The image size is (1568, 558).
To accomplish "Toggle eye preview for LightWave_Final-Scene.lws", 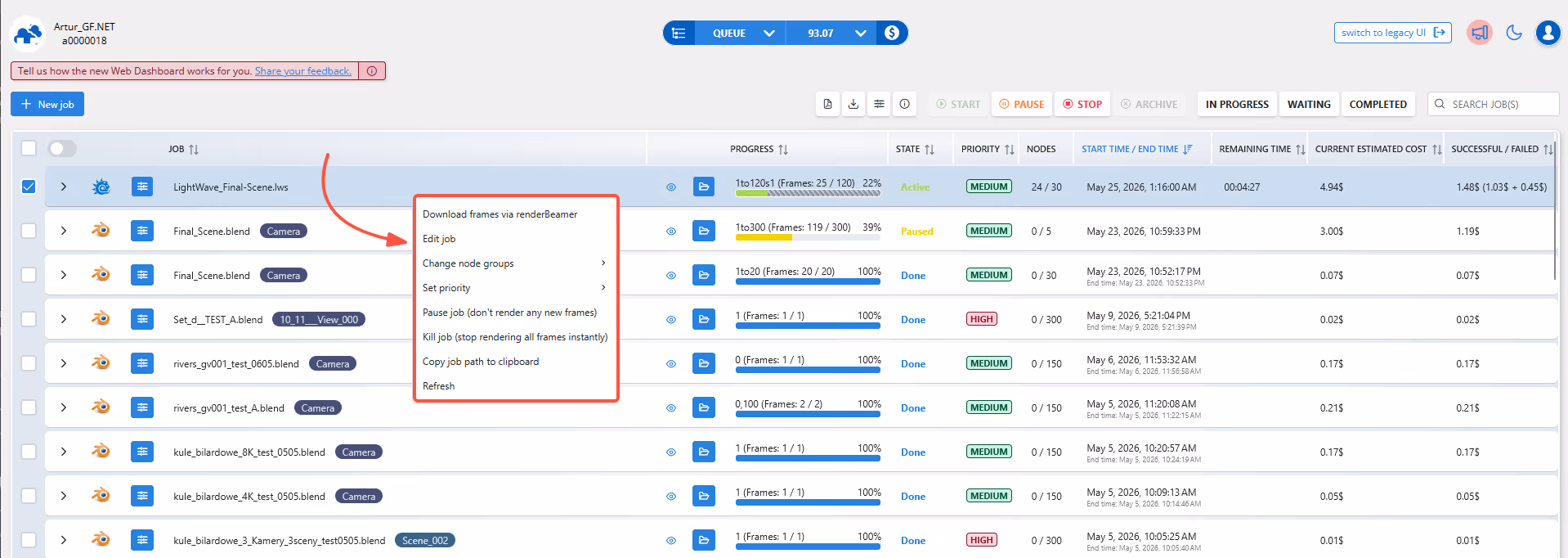I will pyautogui.click(x=671, y=187).
